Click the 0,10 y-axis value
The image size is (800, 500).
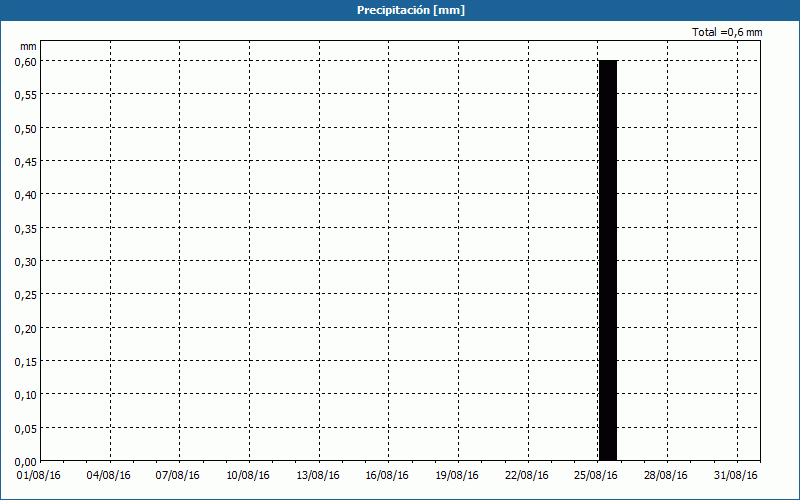click(x=26, y=395)
